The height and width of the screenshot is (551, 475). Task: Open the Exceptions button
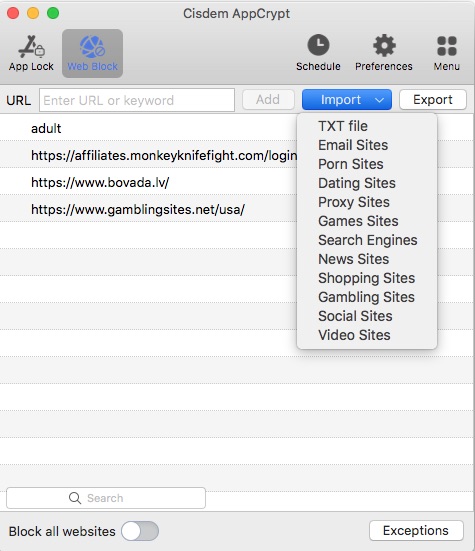(416, 531)
